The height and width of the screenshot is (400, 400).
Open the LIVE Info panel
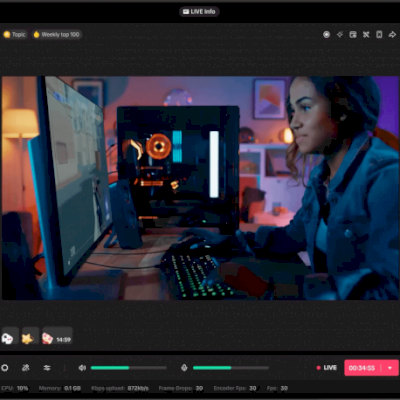(x=199, y=12)
